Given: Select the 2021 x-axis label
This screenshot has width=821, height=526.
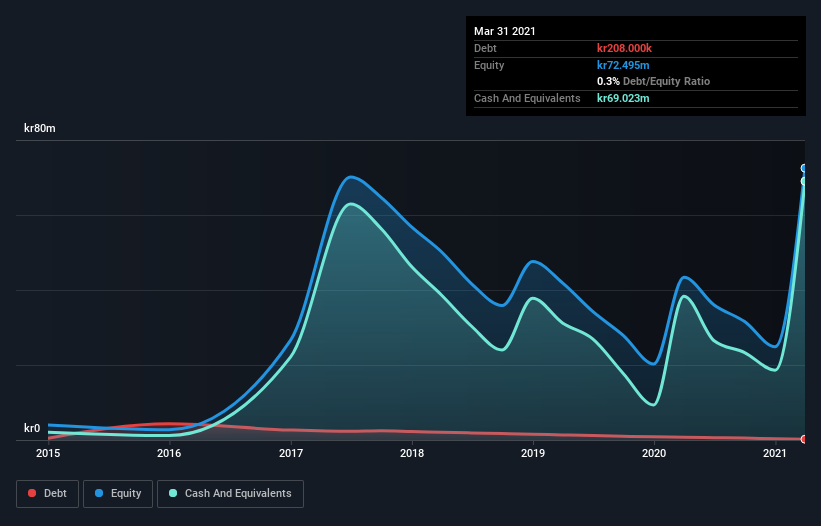Looking at the screenshot, I should point(775,453).
